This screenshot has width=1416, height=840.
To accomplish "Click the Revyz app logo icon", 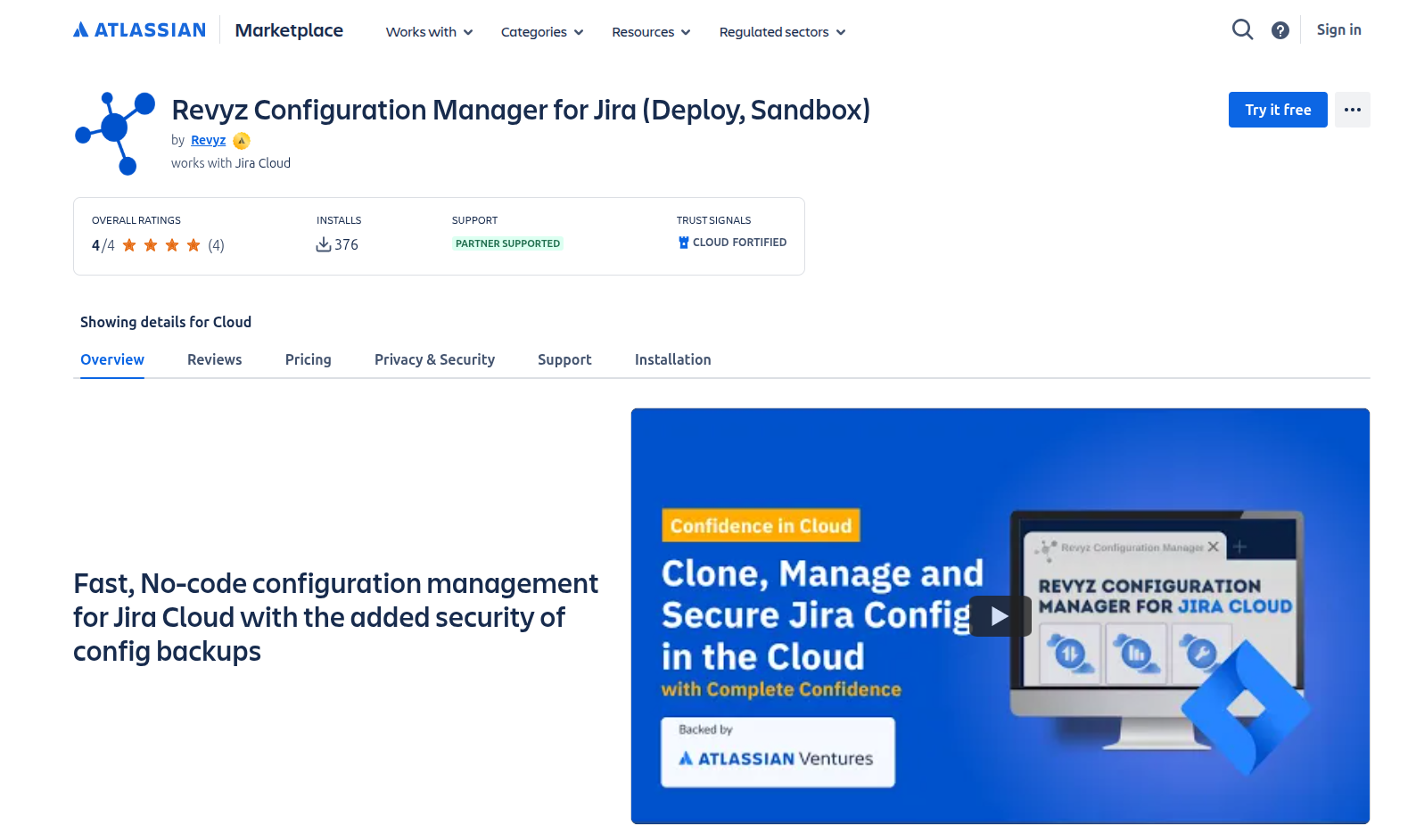I will coord(115,133).
